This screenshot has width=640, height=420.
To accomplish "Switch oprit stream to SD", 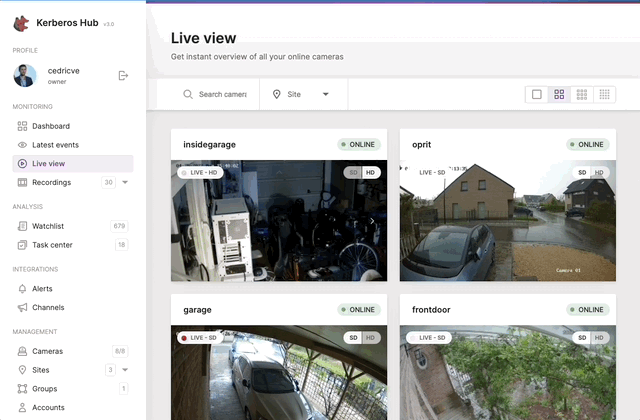I will coord(582,173).
